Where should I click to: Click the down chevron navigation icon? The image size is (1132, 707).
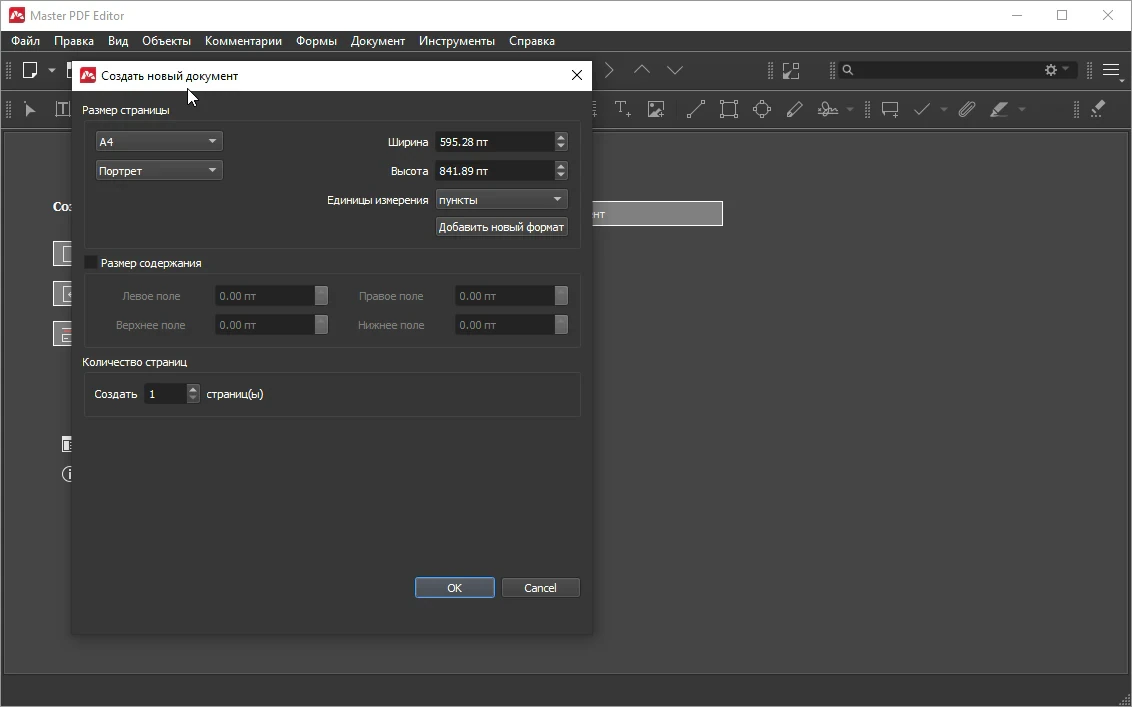pyautogui.click(x=675, y=70)
